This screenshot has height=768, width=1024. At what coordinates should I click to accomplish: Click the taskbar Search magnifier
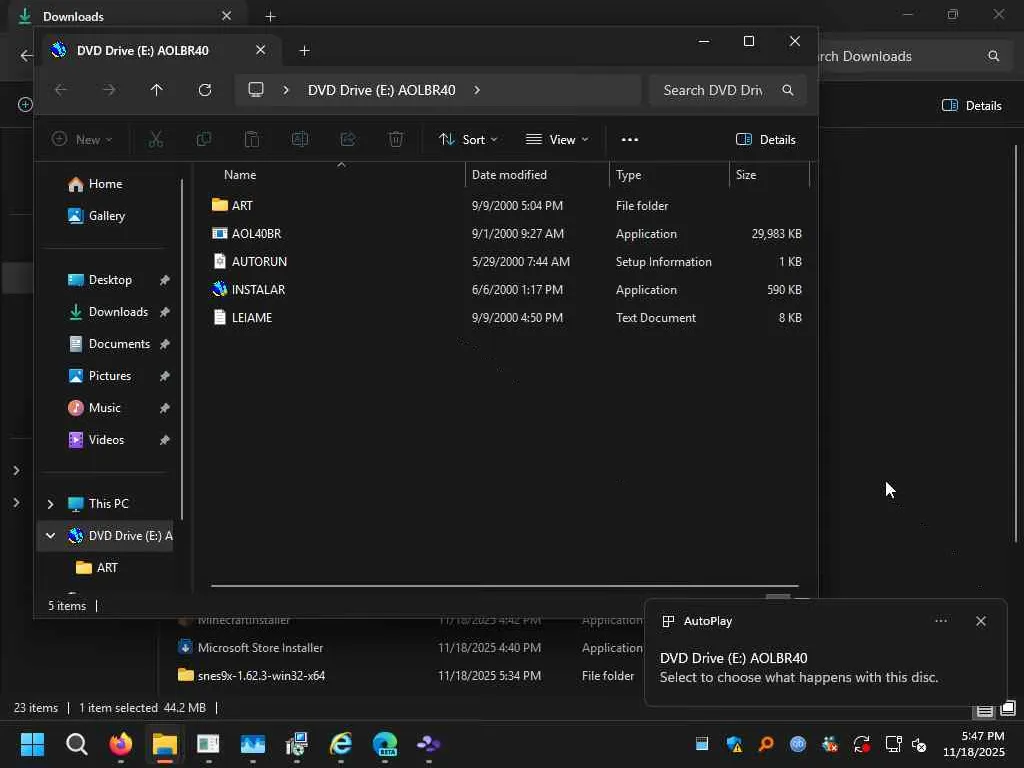[76, 744]
